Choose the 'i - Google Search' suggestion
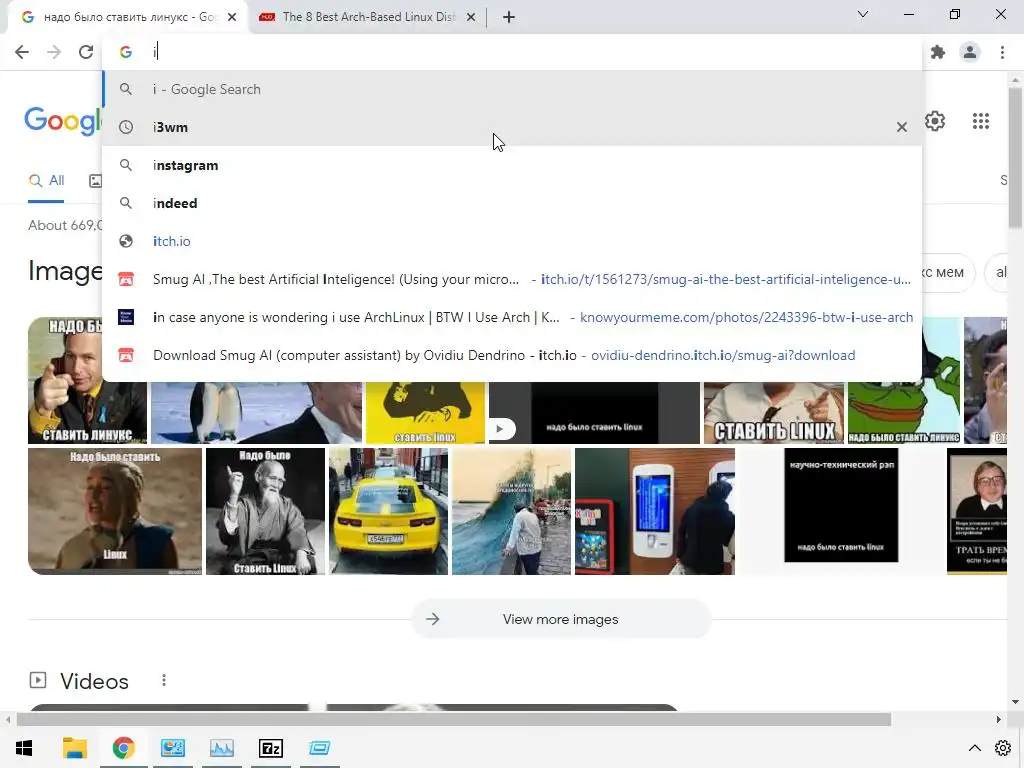The height and width of the screenshot is (768, 1024). (512, 89)
